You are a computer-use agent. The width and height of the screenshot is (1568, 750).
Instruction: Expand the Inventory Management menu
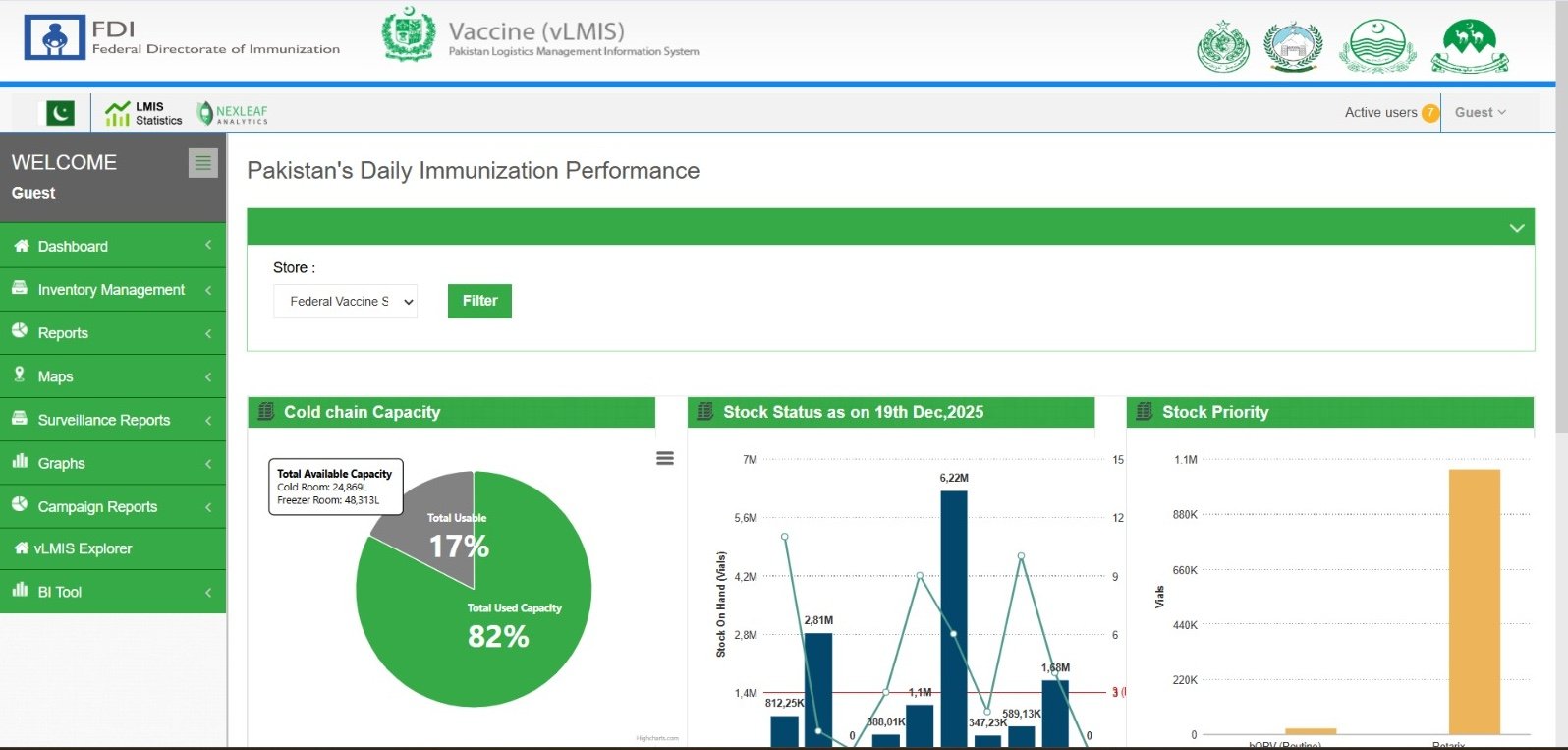[112, 290]
